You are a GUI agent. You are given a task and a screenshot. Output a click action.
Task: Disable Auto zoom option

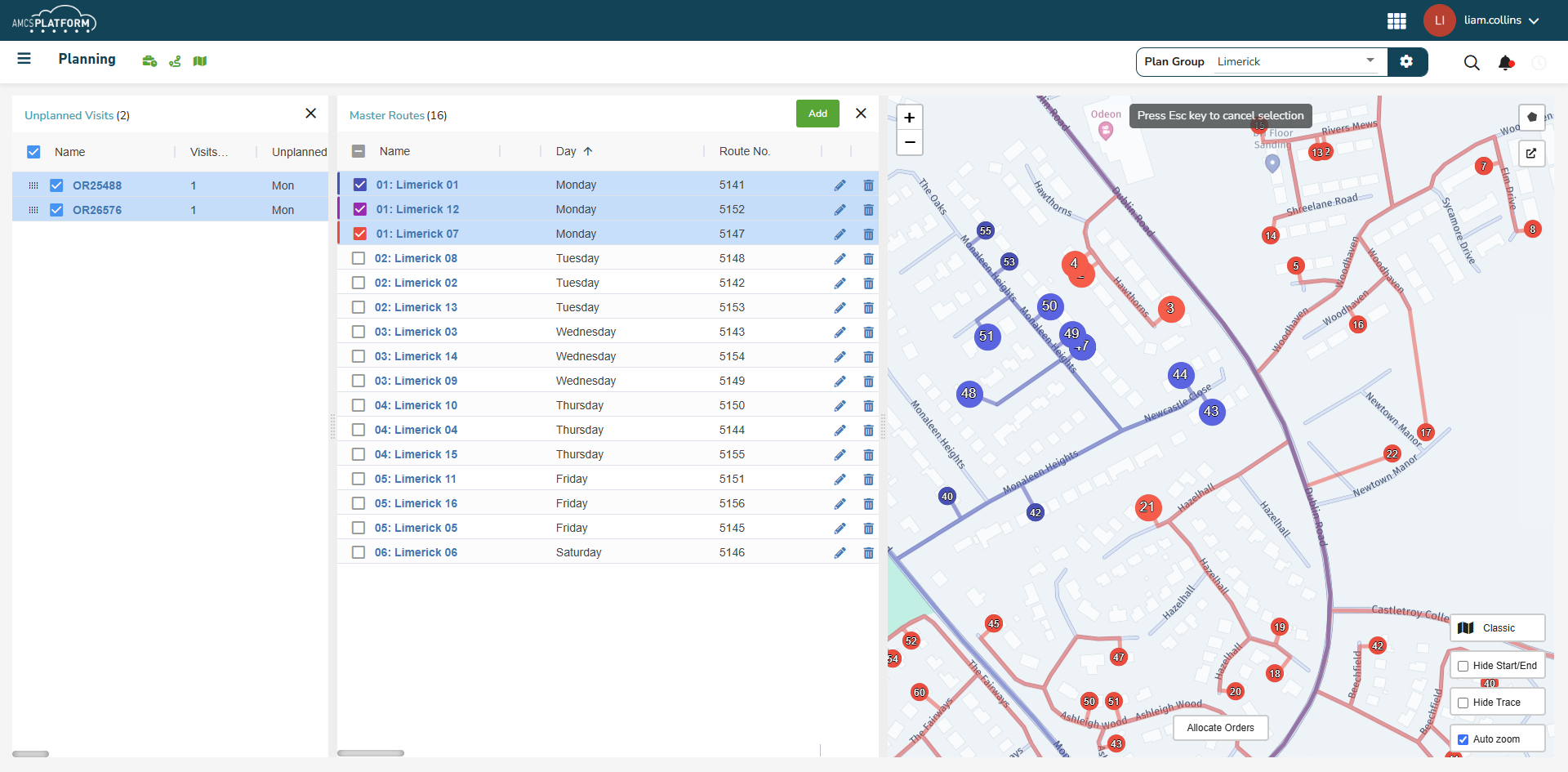(x=1463, y=739)
